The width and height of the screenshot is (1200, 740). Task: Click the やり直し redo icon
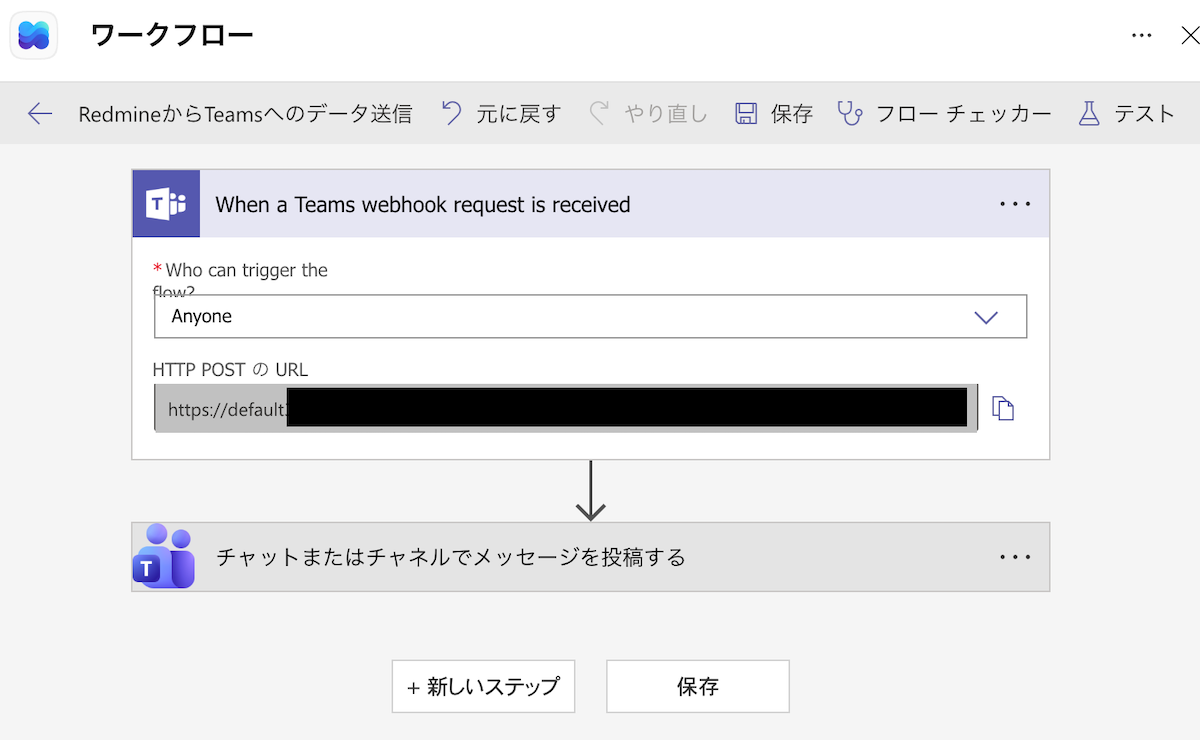[x=599, y=113]
